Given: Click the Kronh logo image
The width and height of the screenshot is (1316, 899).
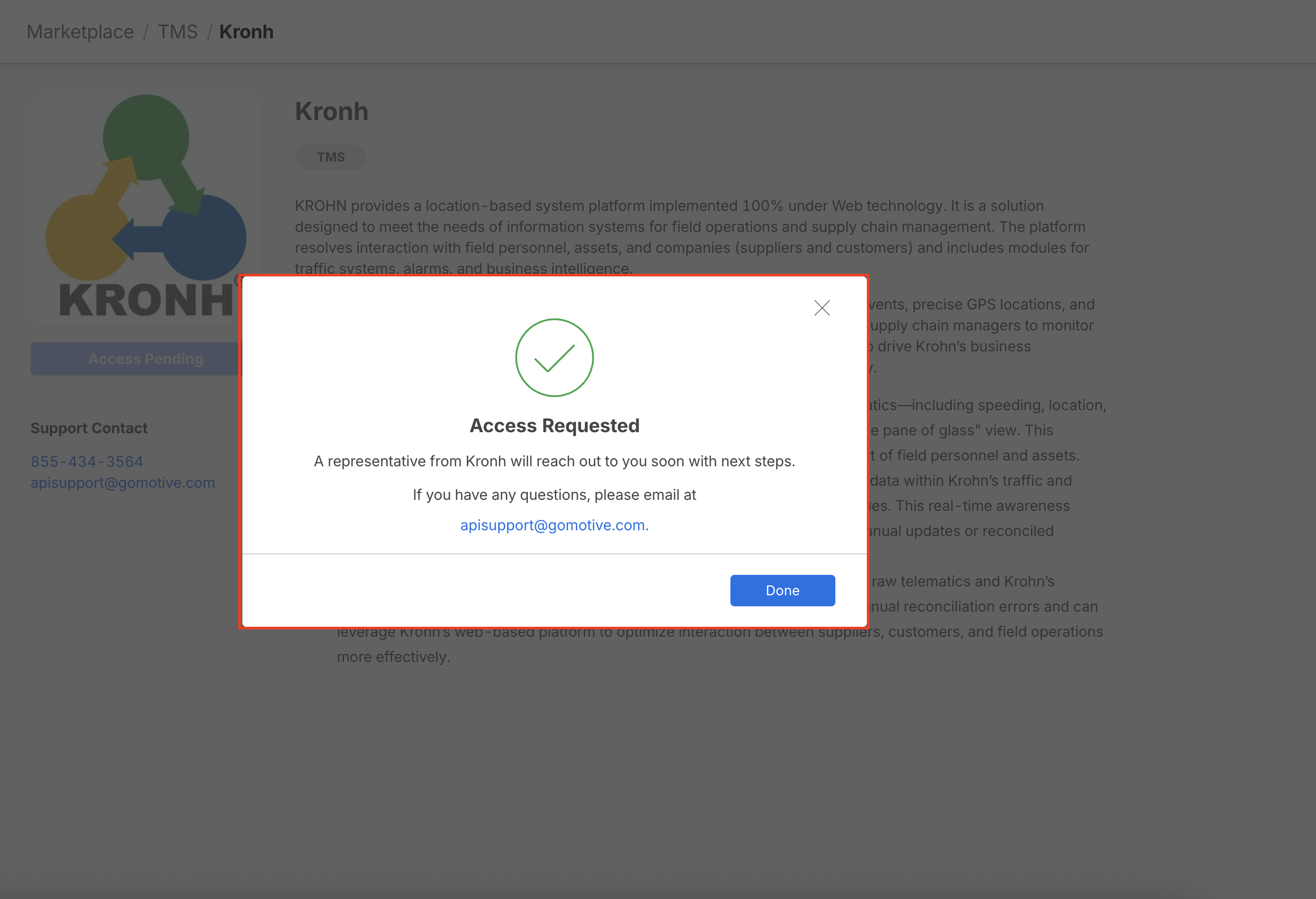Looking at the screenshot, I should pyautogui.click(x=146, y=208).
